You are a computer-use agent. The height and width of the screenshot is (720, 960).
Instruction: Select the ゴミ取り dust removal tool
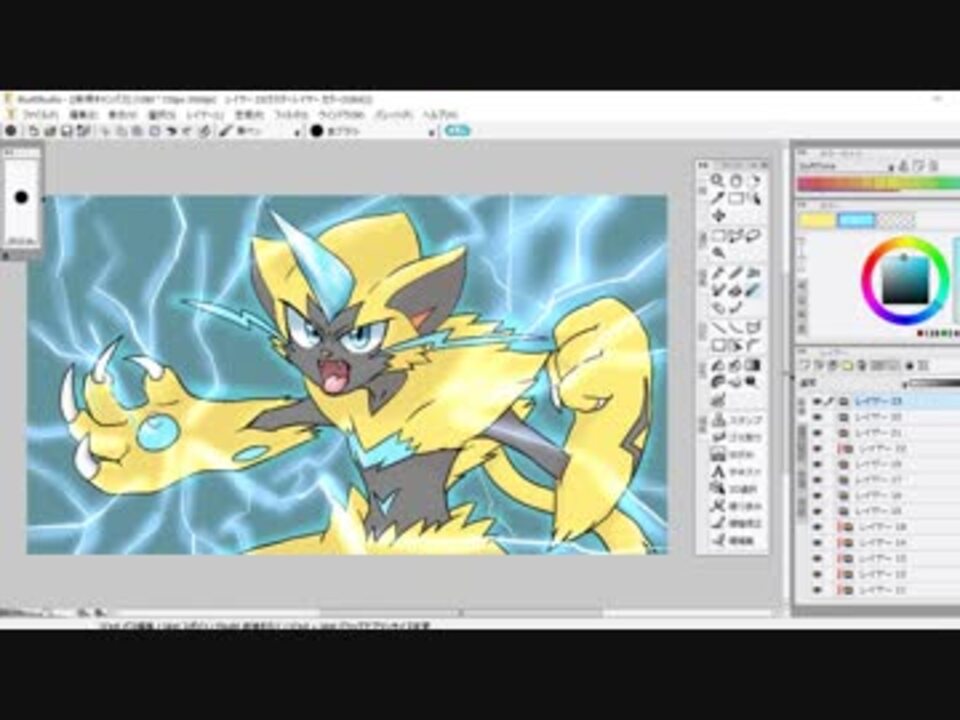pos(736,437)
